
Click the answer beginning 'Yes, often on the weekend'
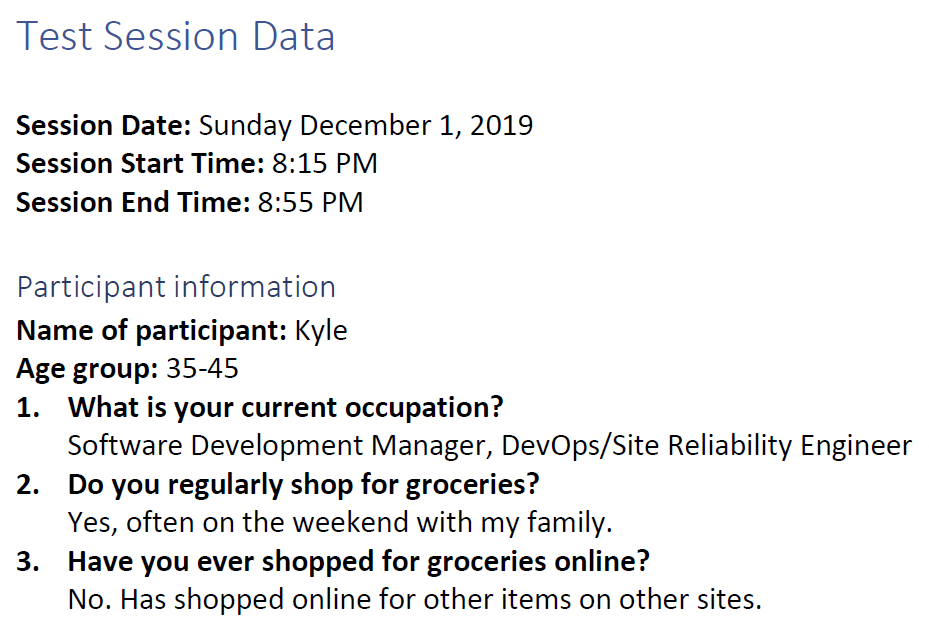pos(340,522)
